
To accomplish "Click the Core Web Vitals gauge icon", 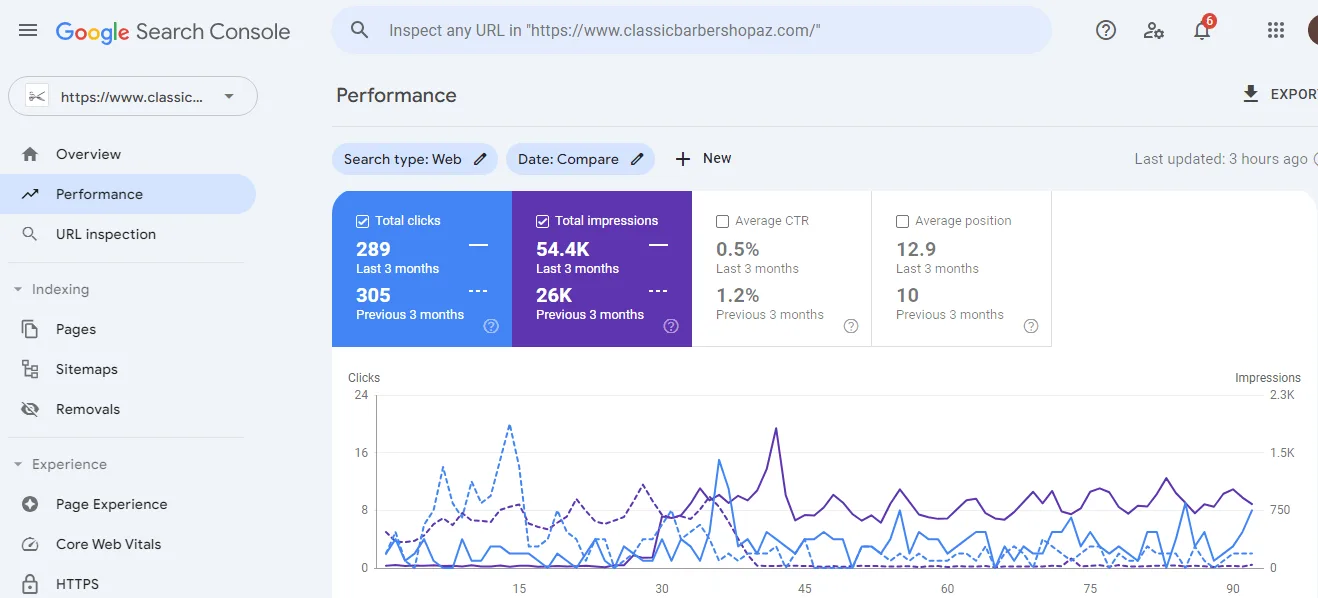I will (30, 544).
